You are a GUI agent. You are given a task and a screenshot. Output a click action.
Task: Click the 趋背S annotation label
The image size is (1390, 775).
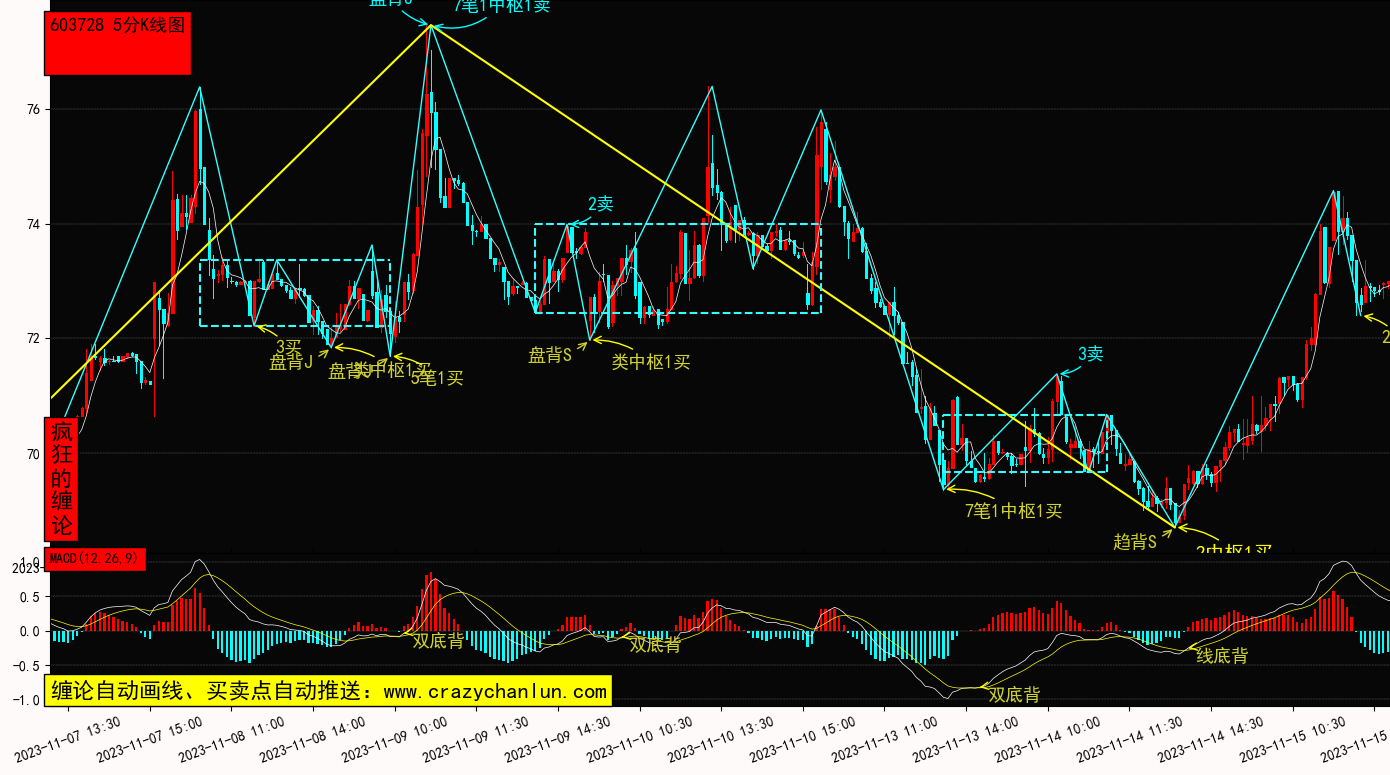(x=1135, y=542)
